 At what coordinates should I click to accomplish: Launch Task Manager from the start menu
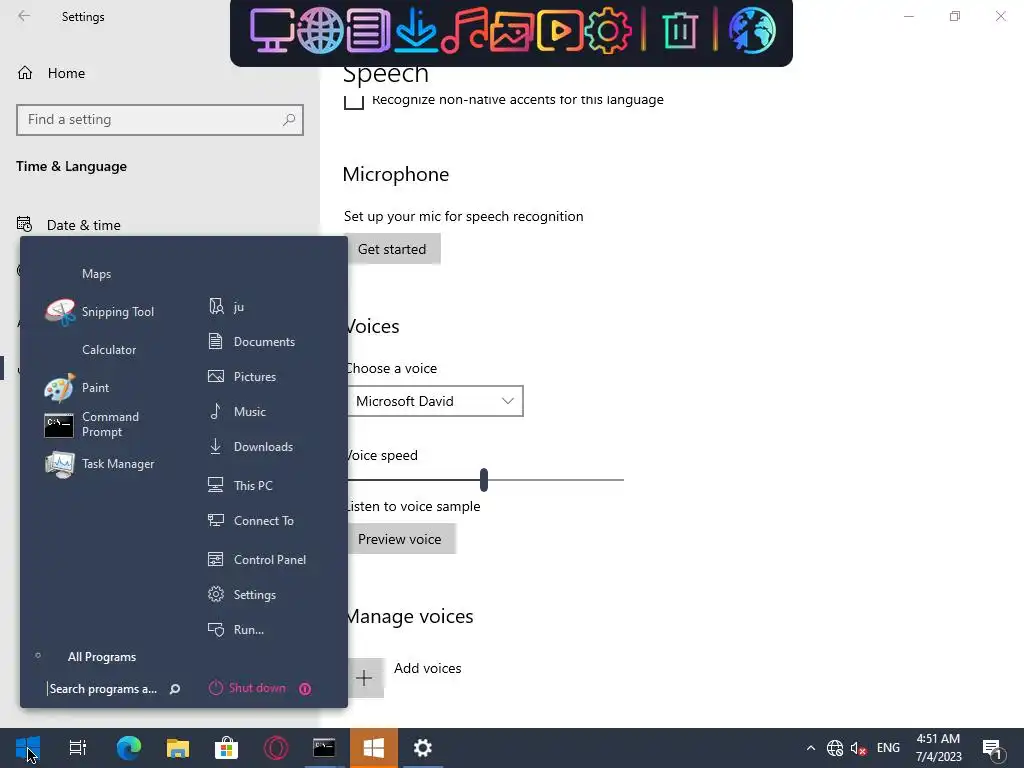99,464
